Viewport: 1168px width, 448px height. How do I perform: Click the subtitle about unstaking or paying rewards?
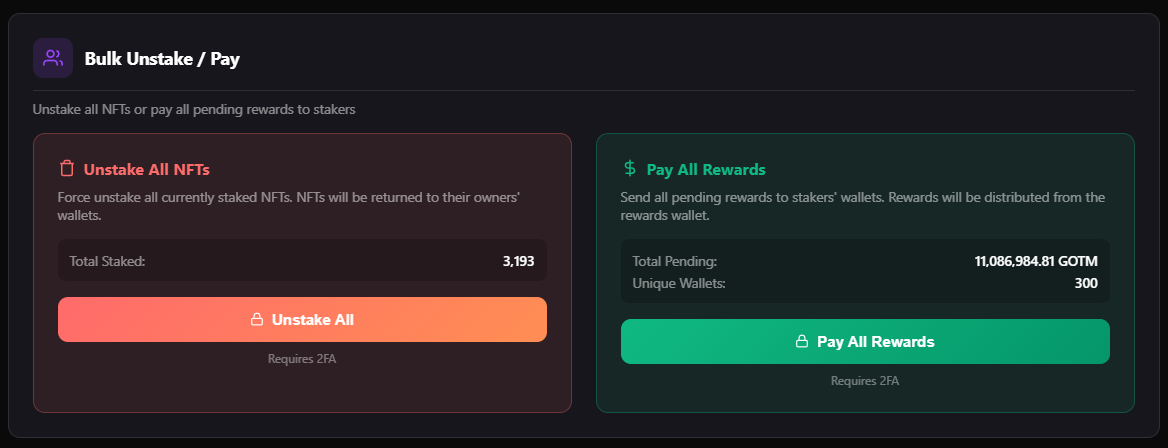[x=194, y=108]
